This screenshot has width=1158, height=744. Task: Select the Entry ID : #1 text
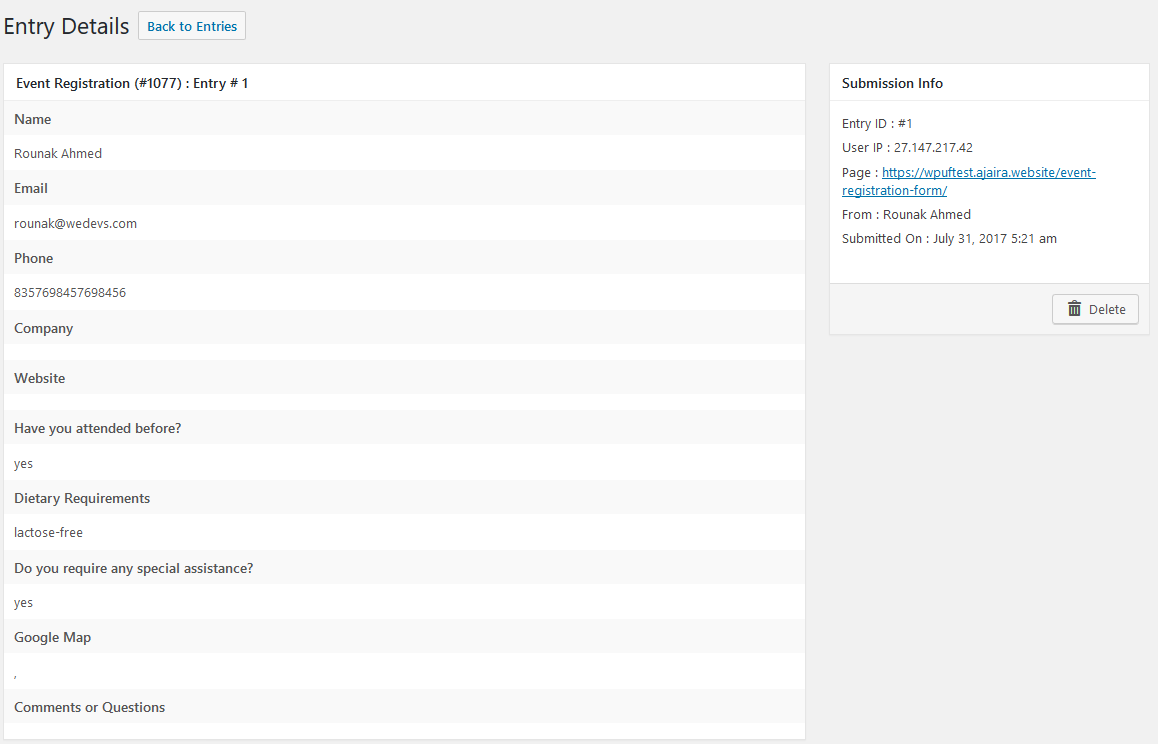[877, 124]
